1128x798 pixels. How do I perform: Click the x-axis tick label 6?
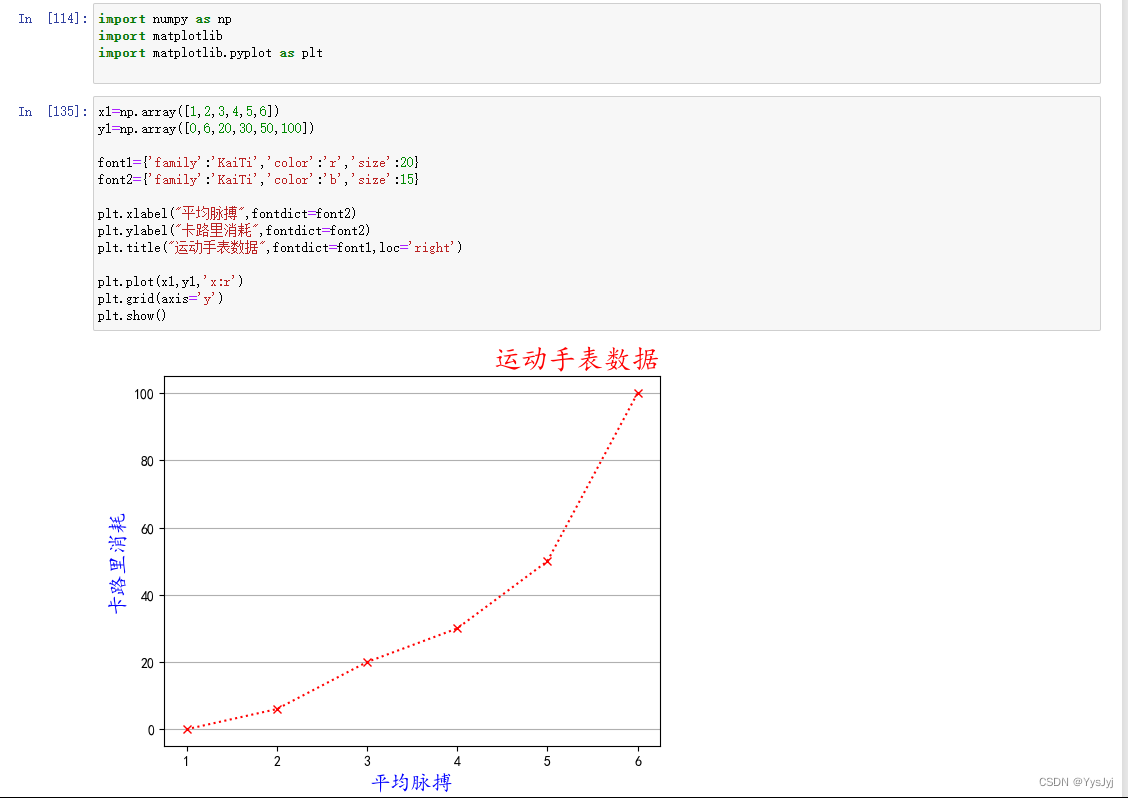click(638, 761)
